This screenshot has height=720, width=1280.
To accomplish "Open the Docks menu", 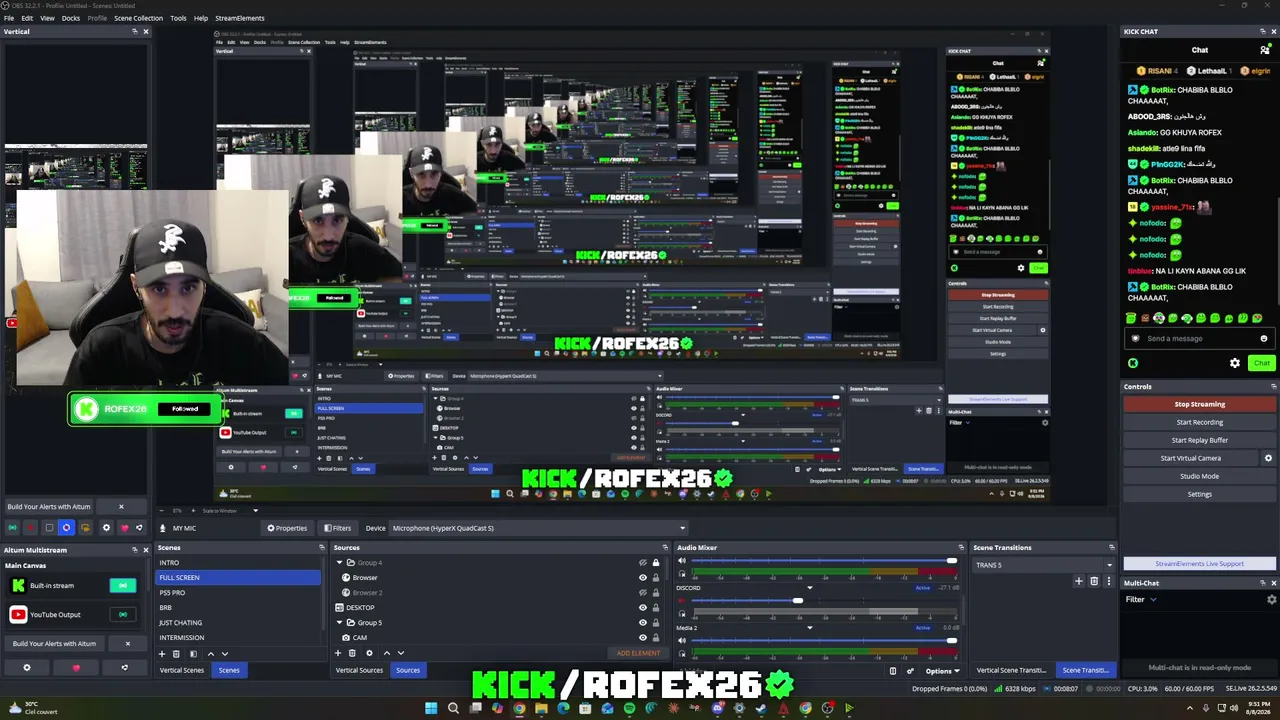I will [71, 18].
